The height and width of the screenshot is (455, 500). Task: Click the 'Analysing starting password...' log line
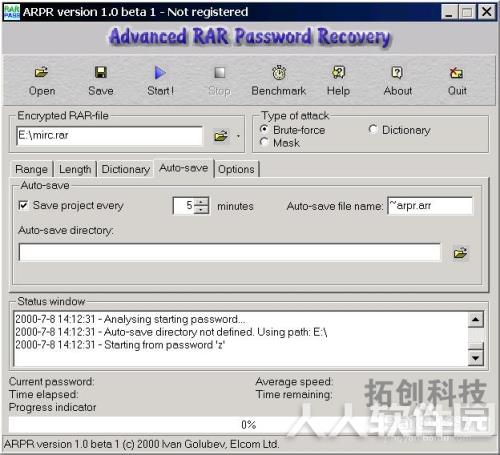click(130, 319)
